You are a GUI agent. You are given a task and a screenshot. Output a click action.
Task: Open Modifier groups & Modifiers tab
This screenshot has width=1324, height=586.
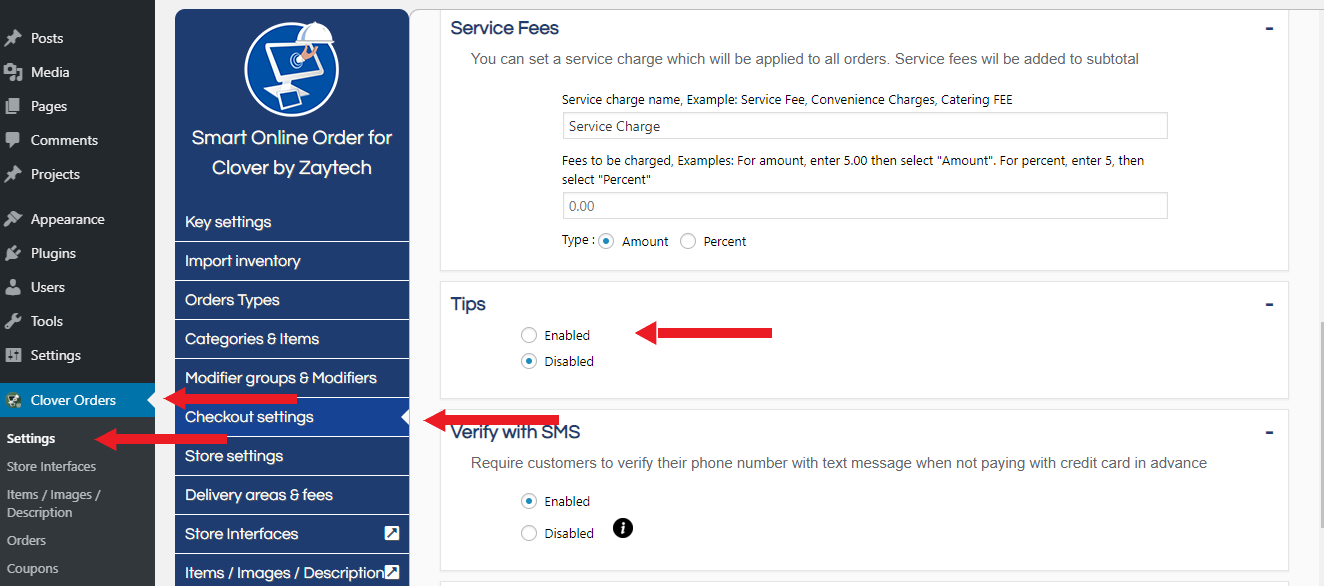click(x=292, y=378)
